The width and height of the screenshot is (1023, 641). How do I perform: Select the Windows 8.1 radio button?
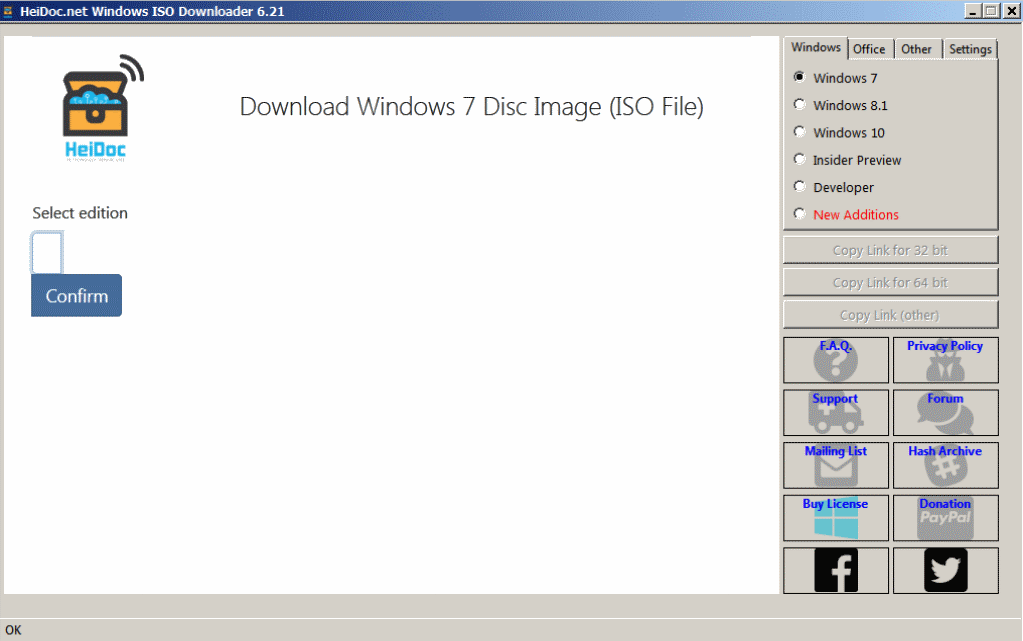[x=799, y=104]
